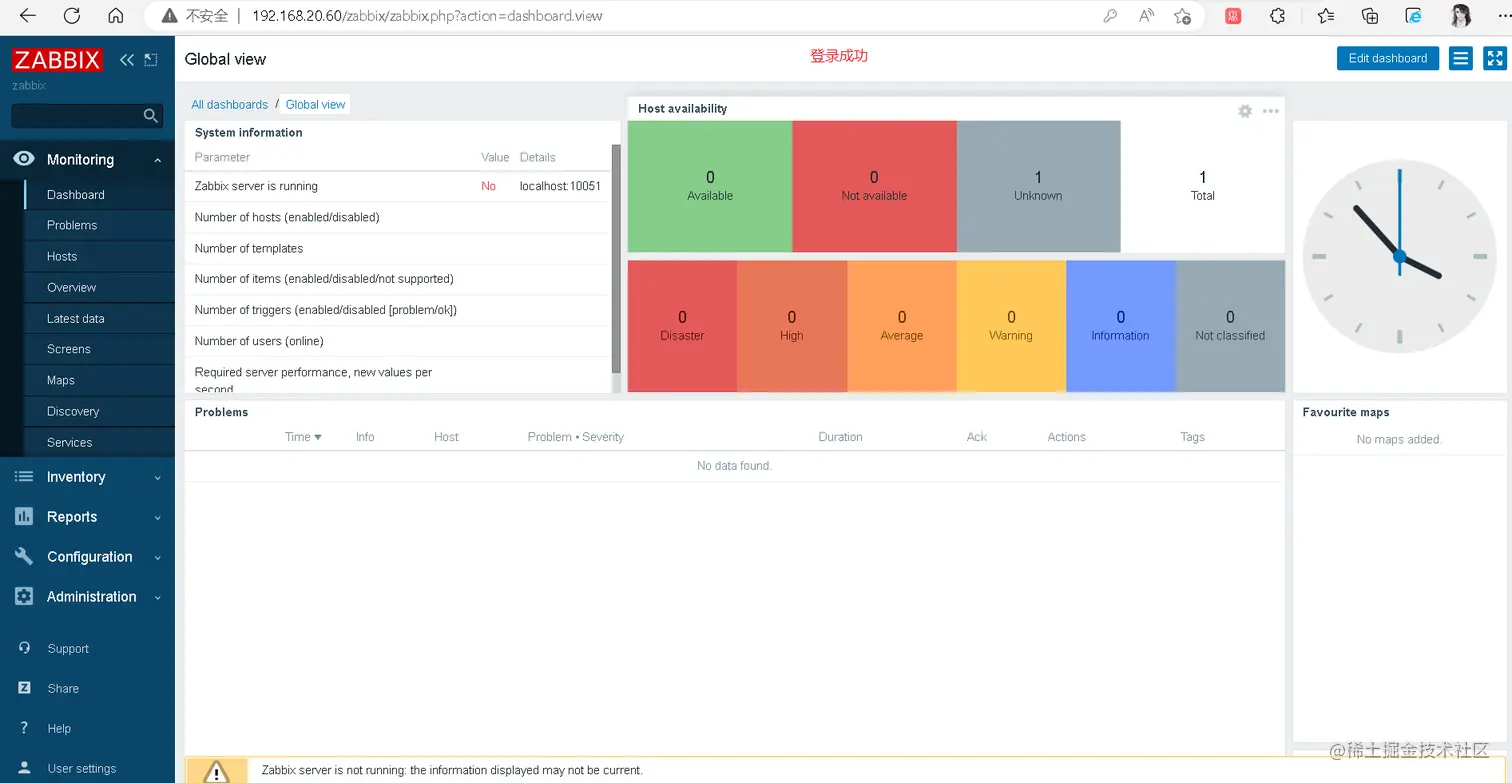1512x783 pixels.
Task: Click the Not classified severity tile
Action: pos(1230,326)
